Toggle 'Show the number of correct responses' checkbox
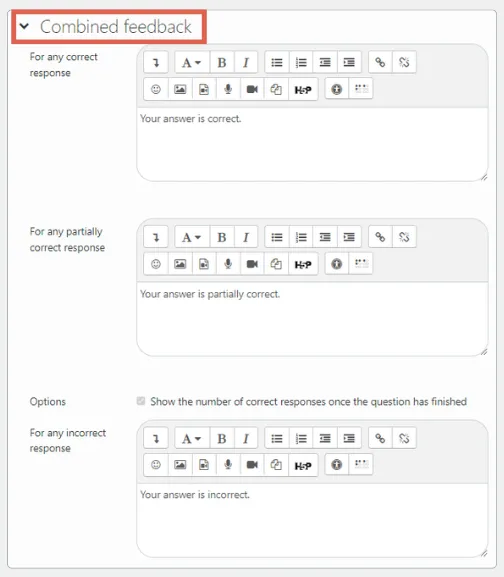The width and height of the screenshot is (504, 577). [x=141, y=401]
